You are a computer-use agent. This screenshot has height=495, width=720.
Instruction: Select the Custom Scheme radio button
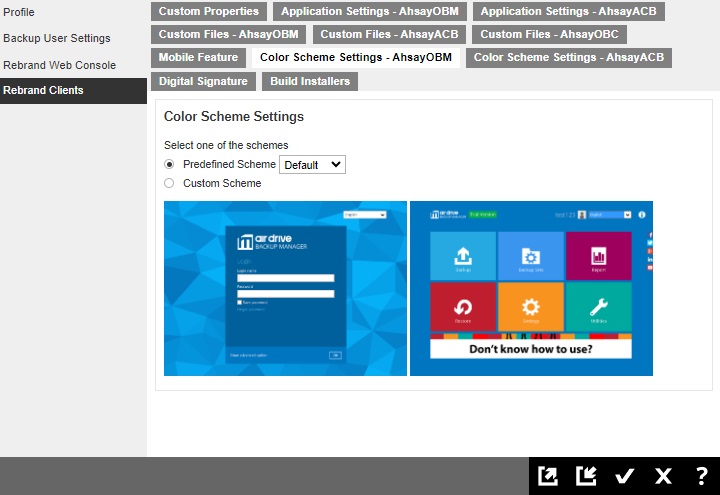(169, 183)
